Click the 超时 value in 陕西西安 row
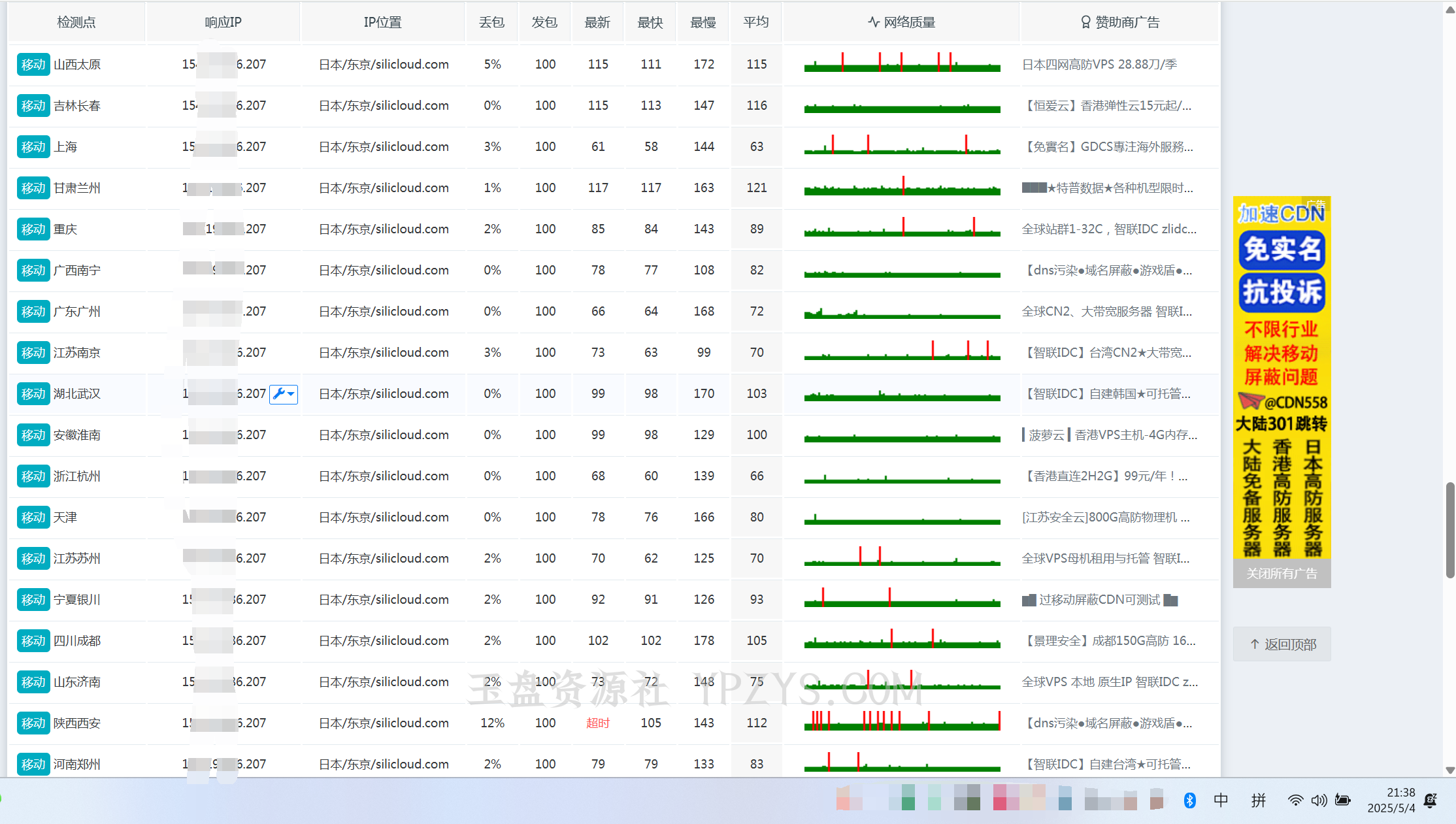The width and height of the screenshot is (1456, 824). 597,723
